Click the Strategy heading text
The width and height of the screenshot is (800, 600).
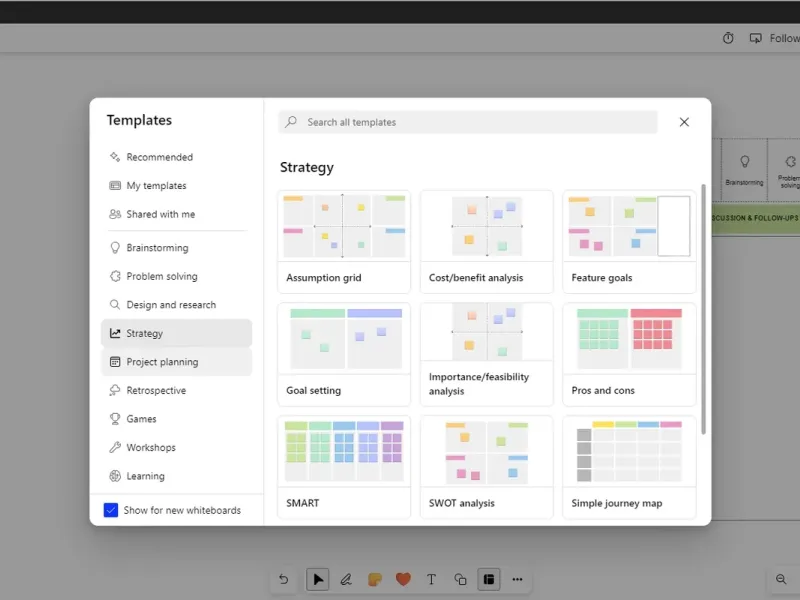click(x=307, y=167)
